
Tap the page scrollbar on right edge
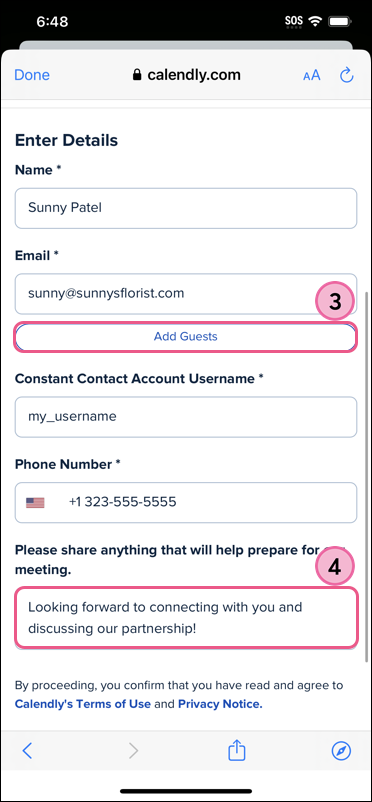pos(365,476)
